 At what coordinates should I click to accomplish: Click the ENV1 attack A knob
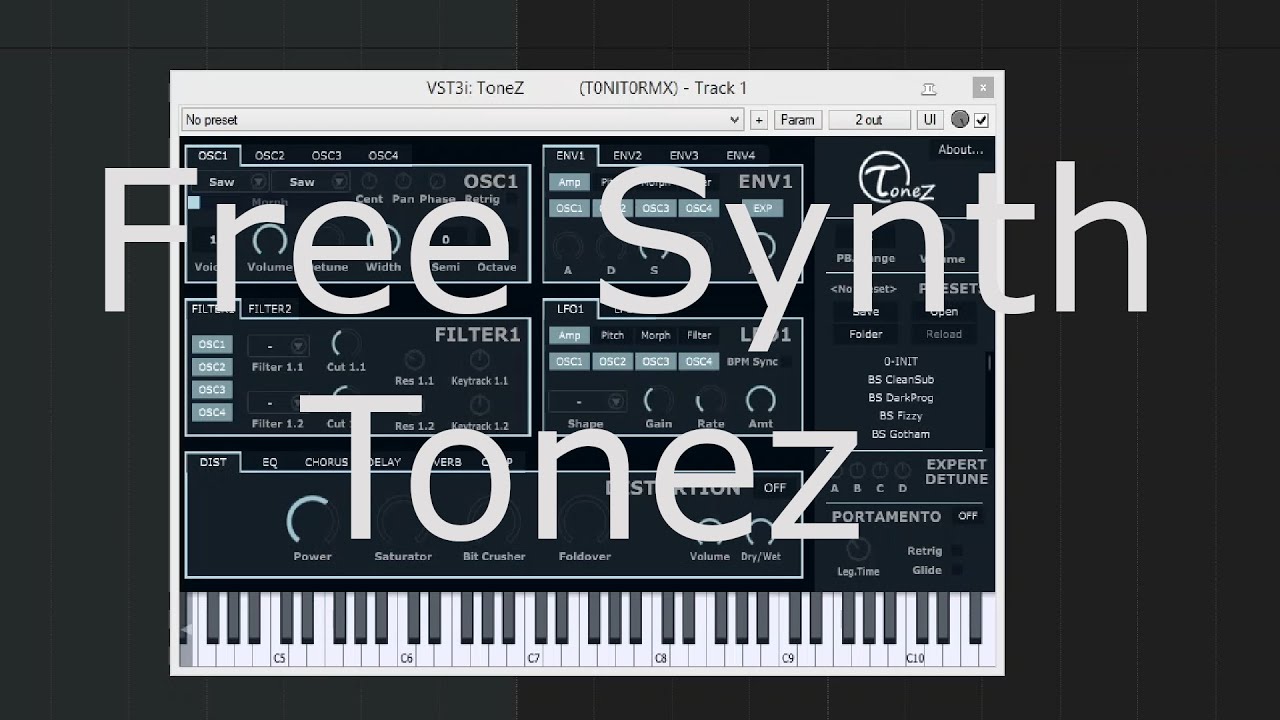pos(568,247)
